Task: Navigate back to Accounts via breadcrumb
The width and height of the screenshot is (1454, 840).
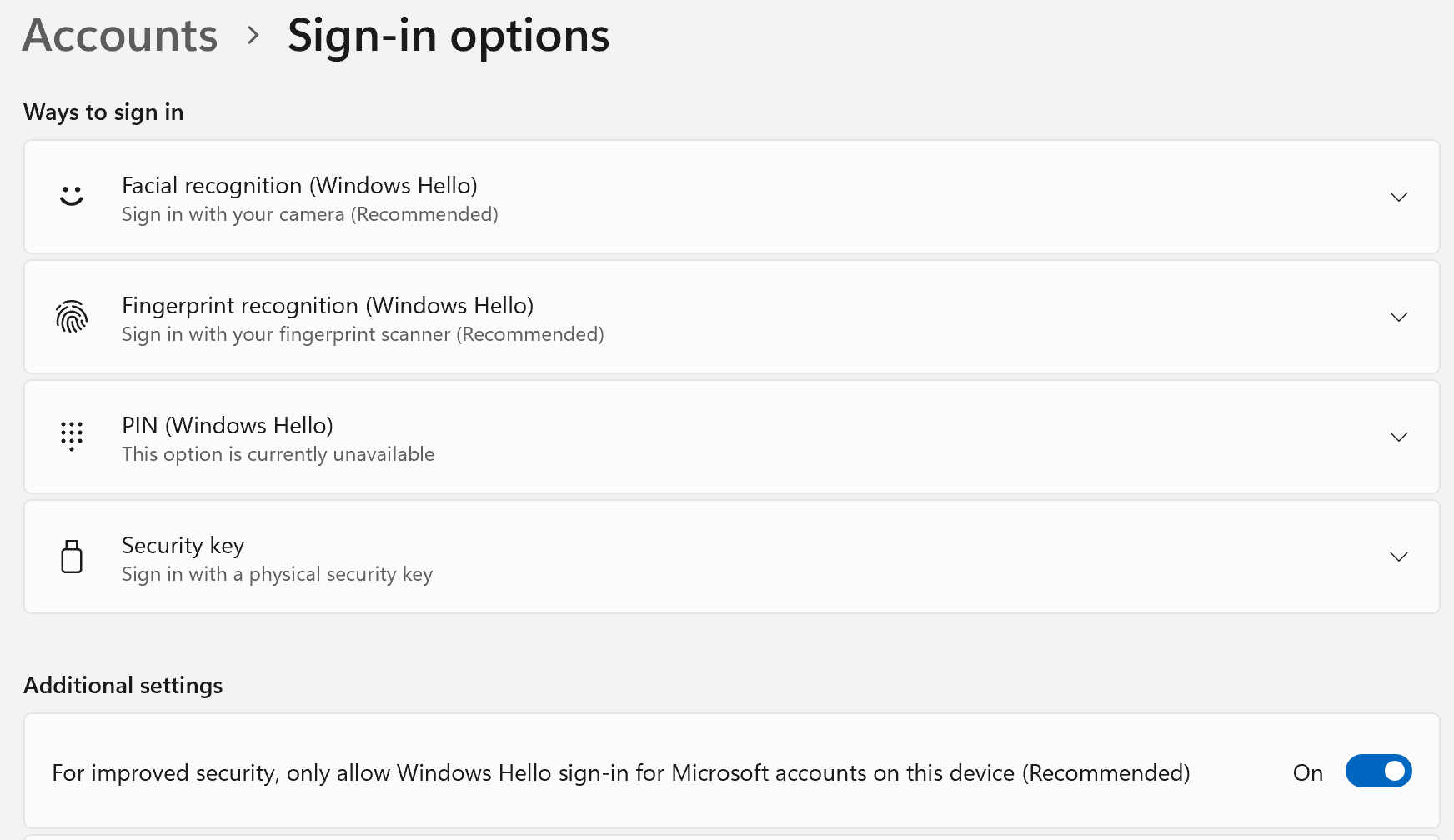Action: click(119, 35)
